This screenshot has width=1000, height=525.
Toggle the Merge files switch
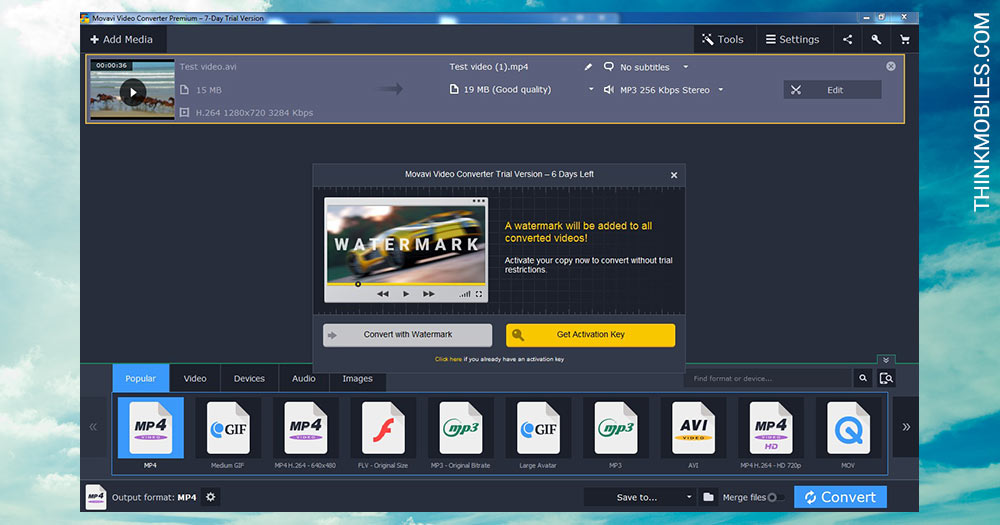(775, 498)
